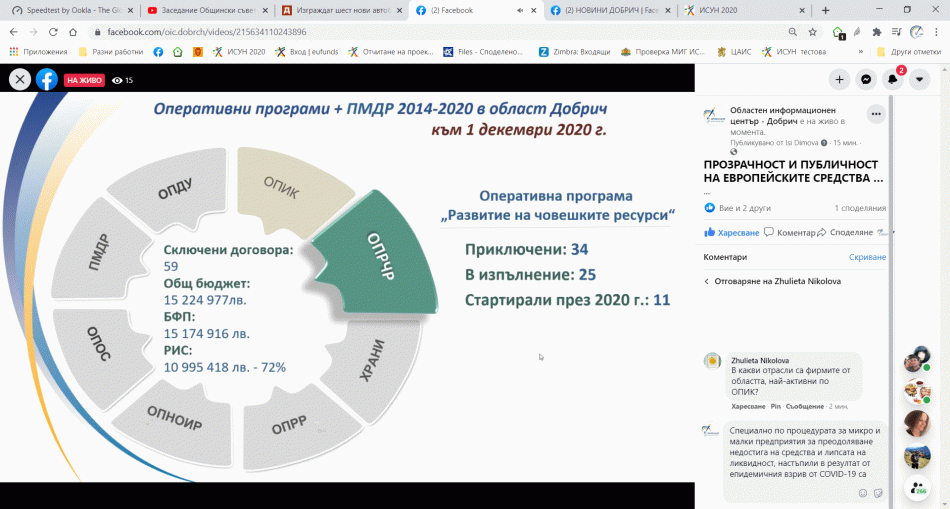Show more bookmarks with double chevron
The image size is (950, 509).
[860, 52]
